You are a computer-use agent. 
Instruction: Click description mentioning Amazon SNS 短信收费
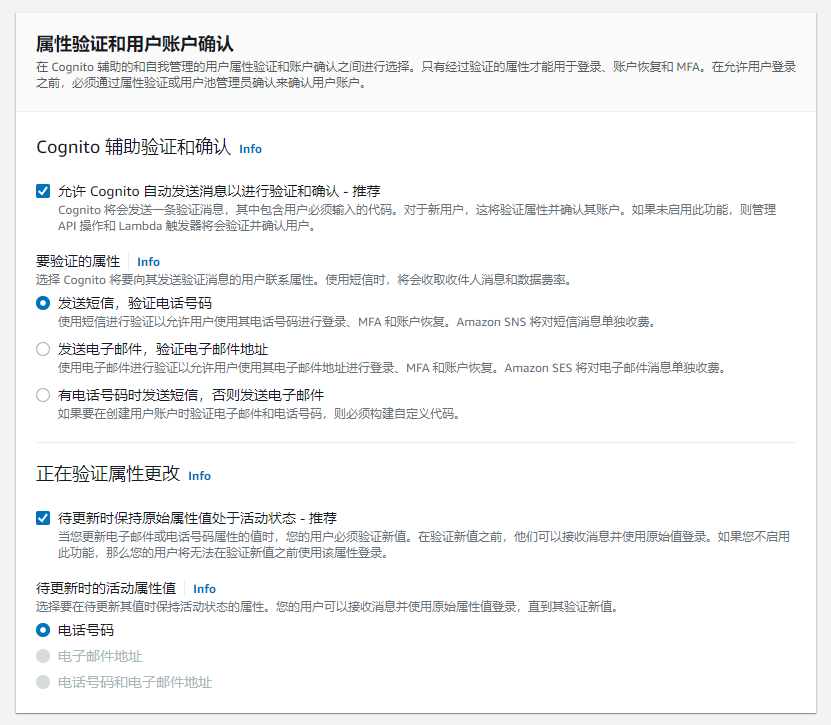357,322
